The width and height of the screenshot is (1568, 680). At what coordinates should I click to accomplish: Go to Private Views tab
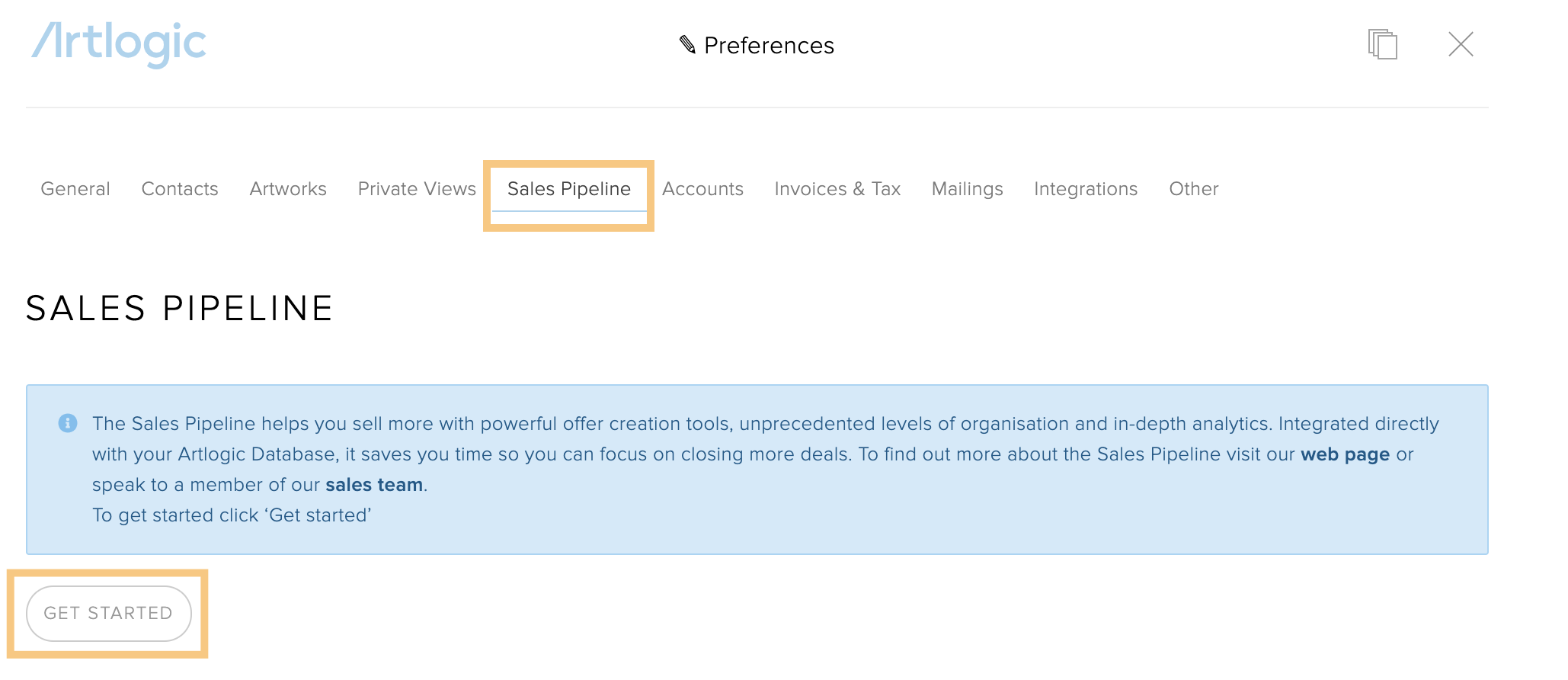[x=417, y=189]
